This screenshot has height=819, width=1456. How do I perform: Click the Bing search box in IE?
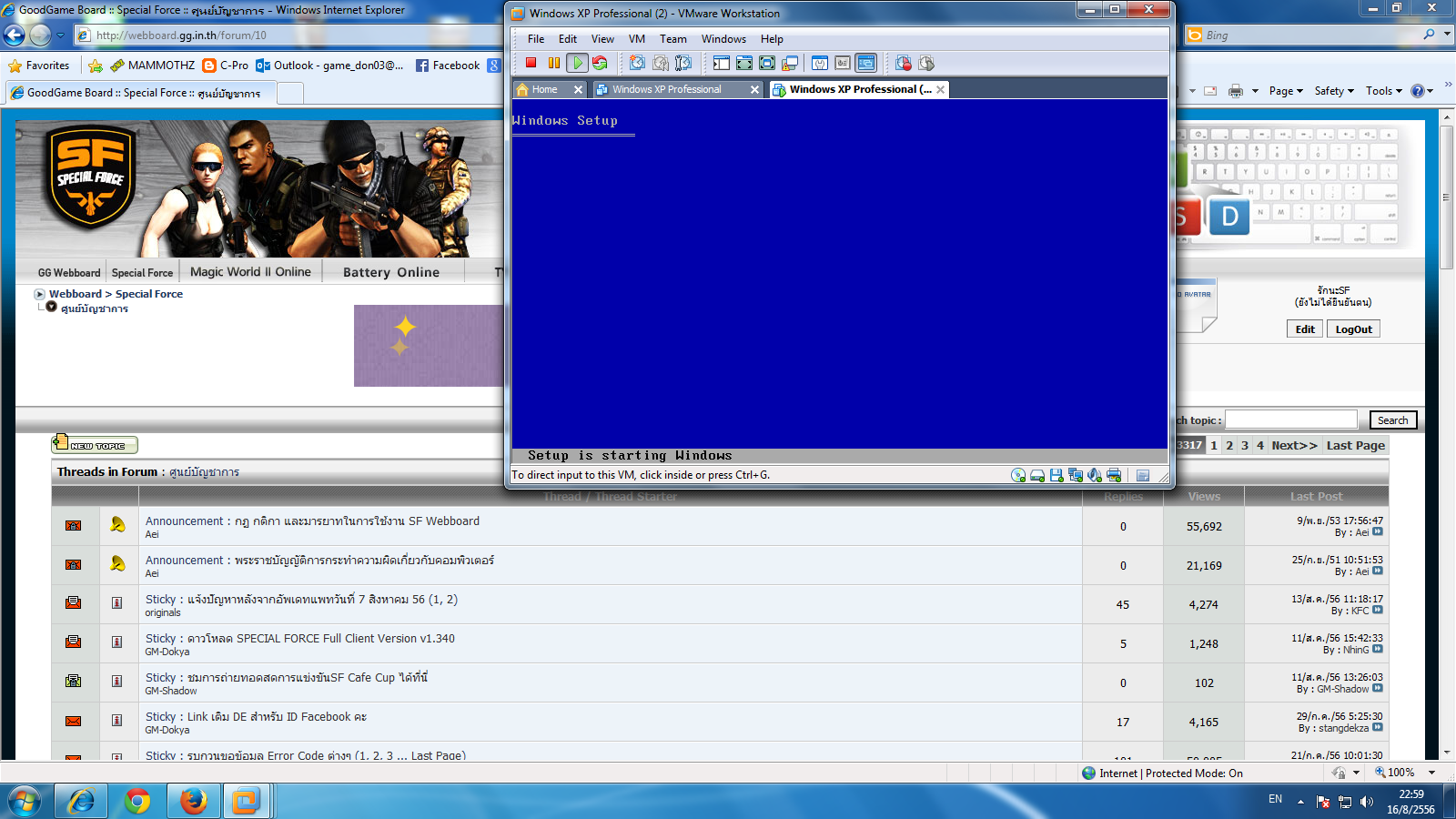pos(1310,35)
